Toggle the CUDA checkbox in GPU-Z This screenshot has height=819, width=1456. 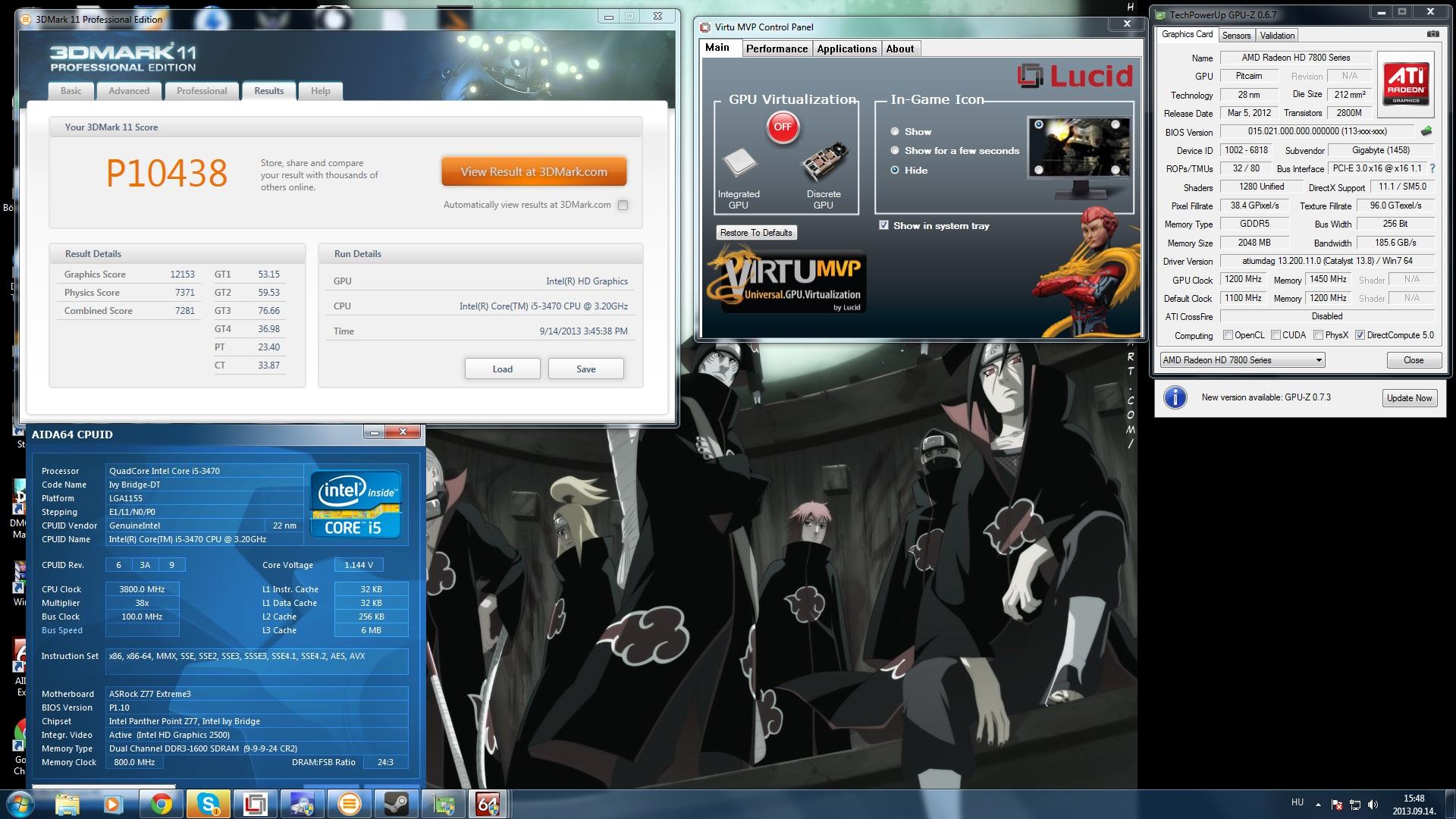tap(1276, 334)
